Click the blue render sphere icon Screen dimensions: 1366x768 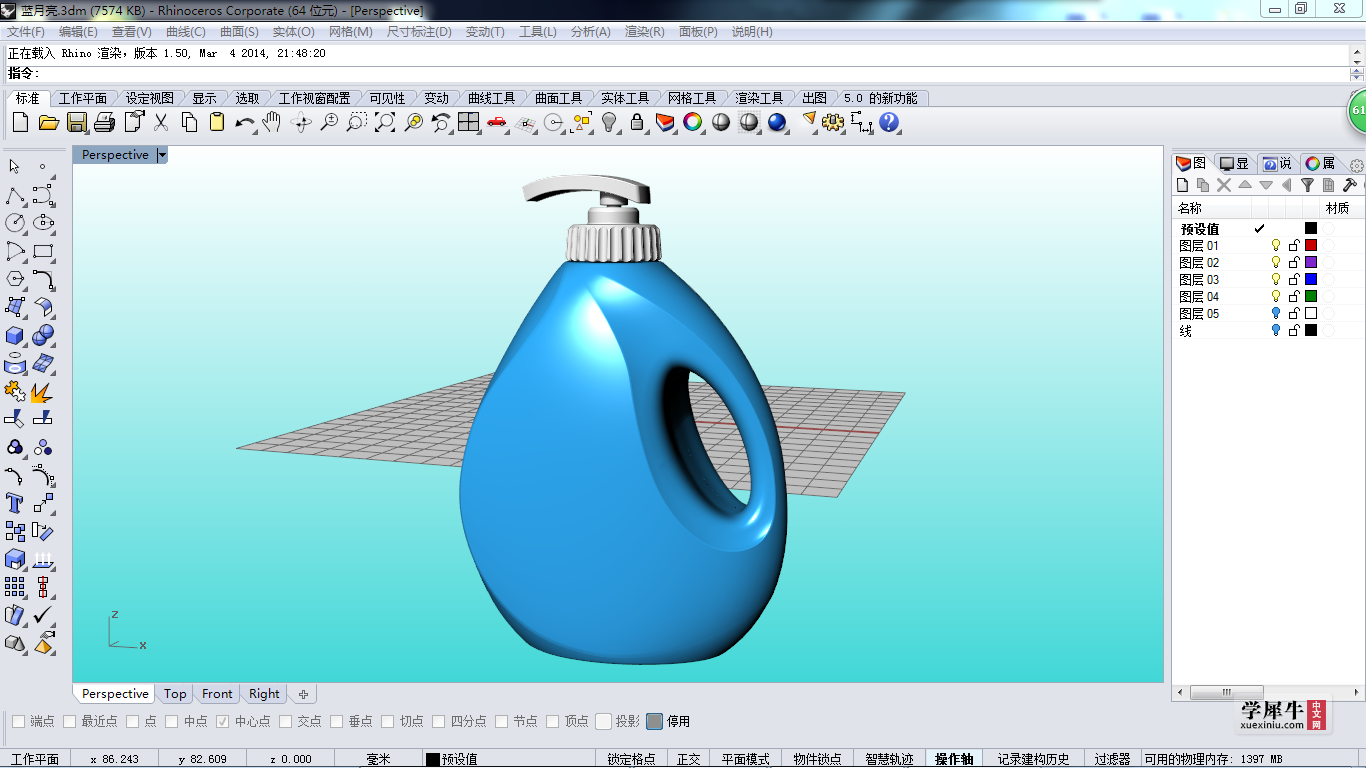click(777, 122)
